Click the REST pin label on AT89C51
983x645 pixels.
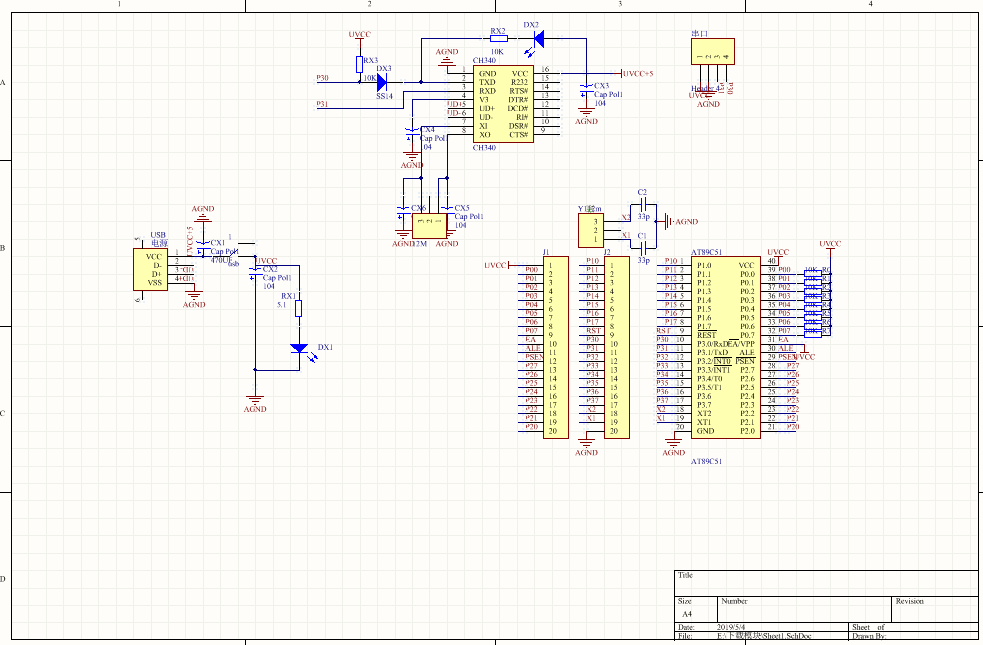tap(707, 335)
